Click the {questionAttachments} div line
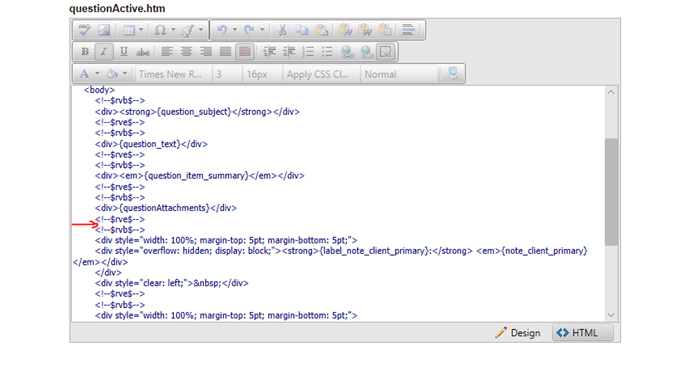 [165, 208]
